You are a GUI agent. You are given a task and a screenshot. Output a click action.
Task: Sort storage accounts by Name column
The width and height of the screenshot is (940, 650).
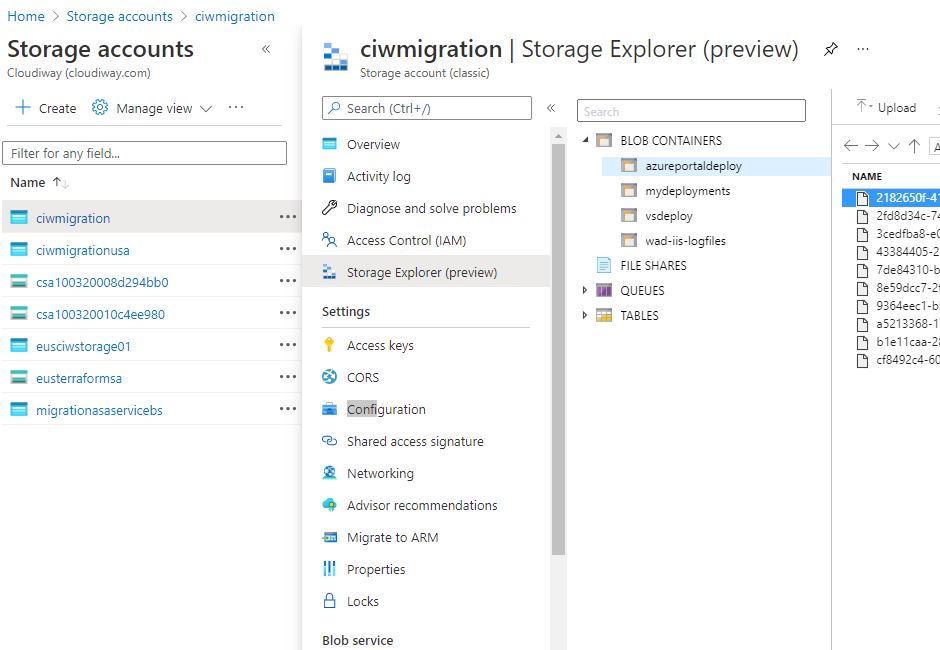pos(39,182)
